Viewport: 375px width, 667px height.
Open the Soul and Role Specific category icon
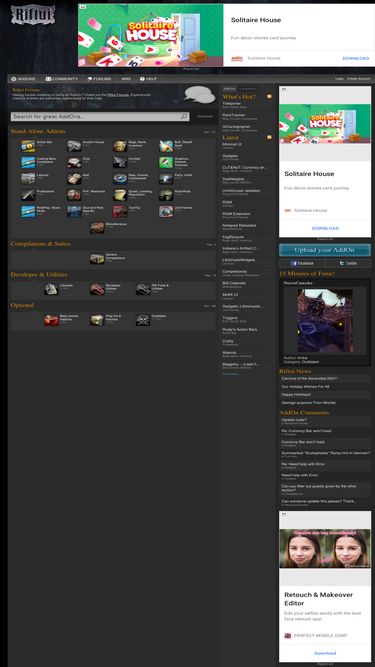pyautogui.click(x=74, y=211)
